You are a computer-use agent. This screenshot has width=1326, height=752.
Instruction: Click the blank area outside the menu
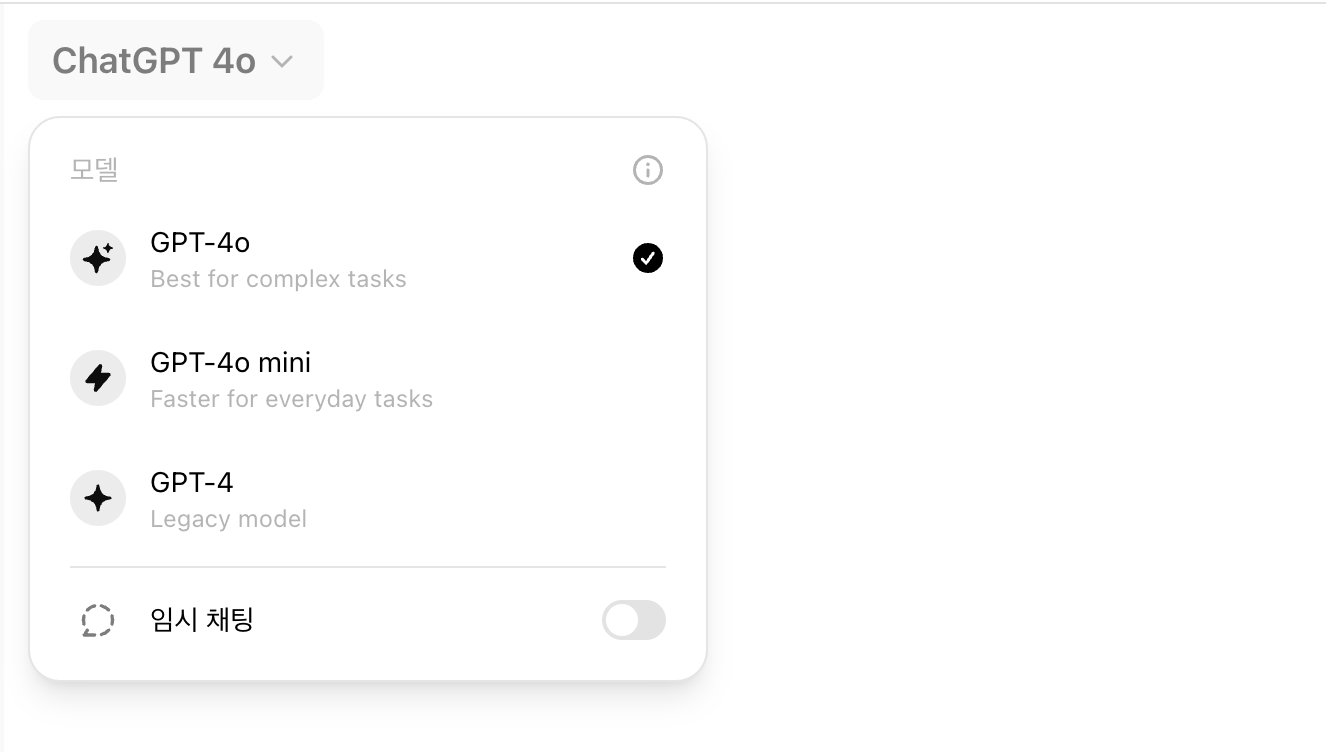click(1000, 400)
